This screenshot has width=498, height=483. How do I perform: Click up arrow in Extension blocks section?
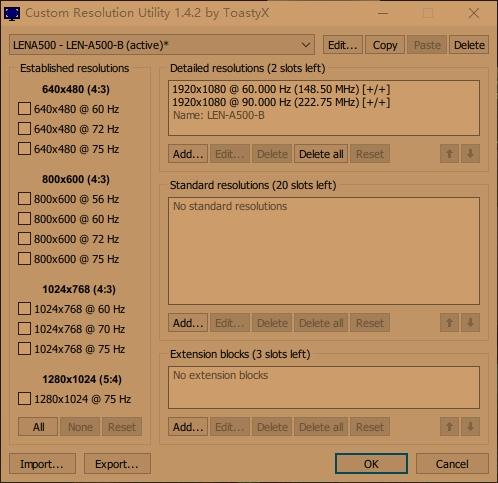(449, 426)
